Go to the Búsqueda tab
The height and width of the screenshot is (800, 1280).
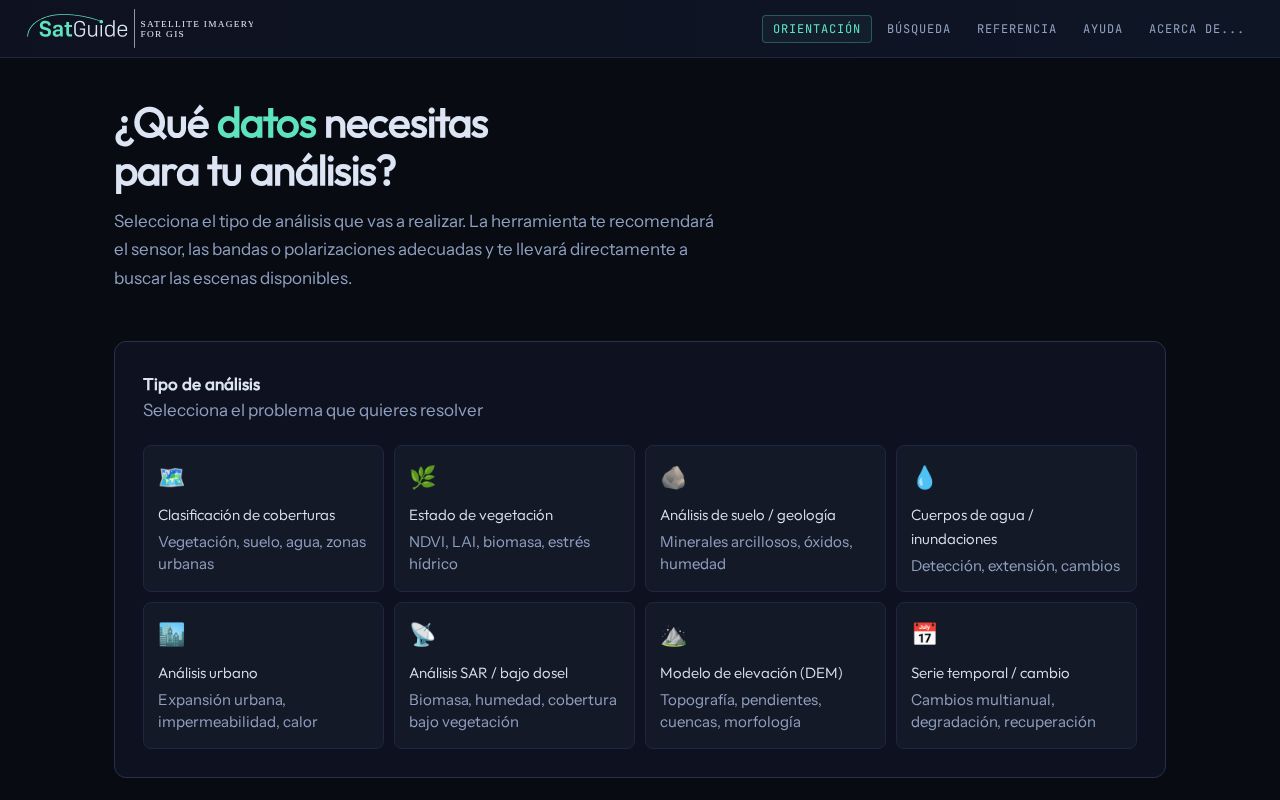click(919, 29)
